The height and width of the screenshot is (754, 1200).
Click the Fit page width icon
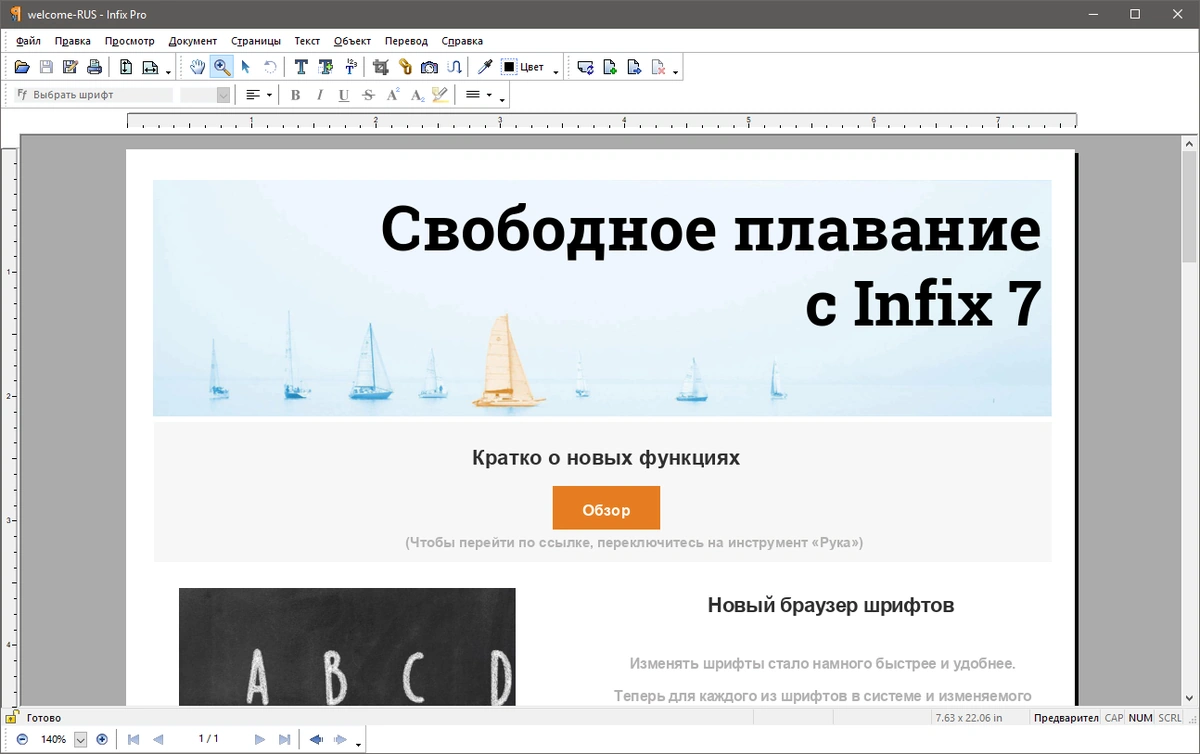tap(150, 67)
